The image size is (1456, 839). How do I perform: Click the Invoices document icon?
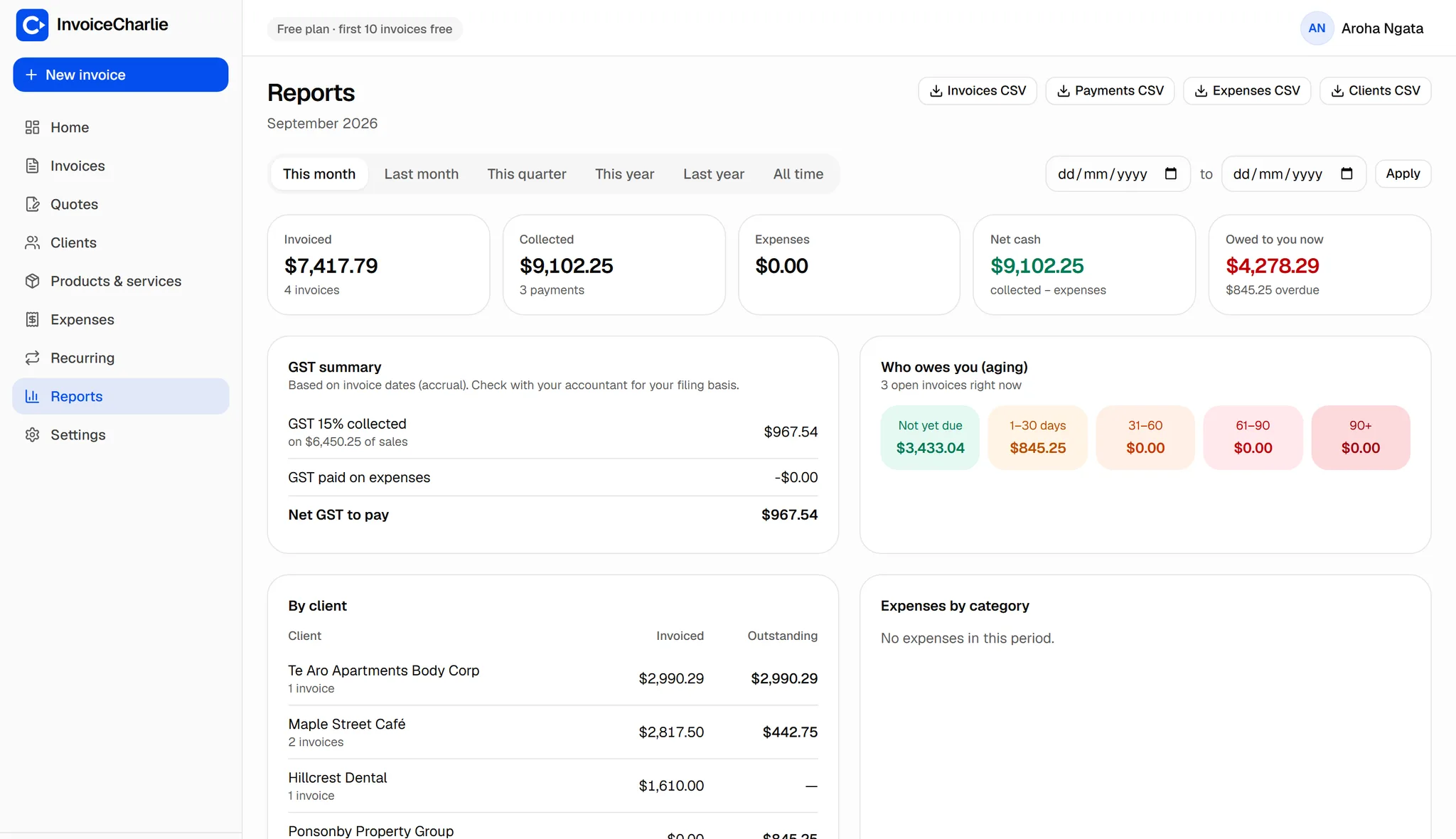32,166
